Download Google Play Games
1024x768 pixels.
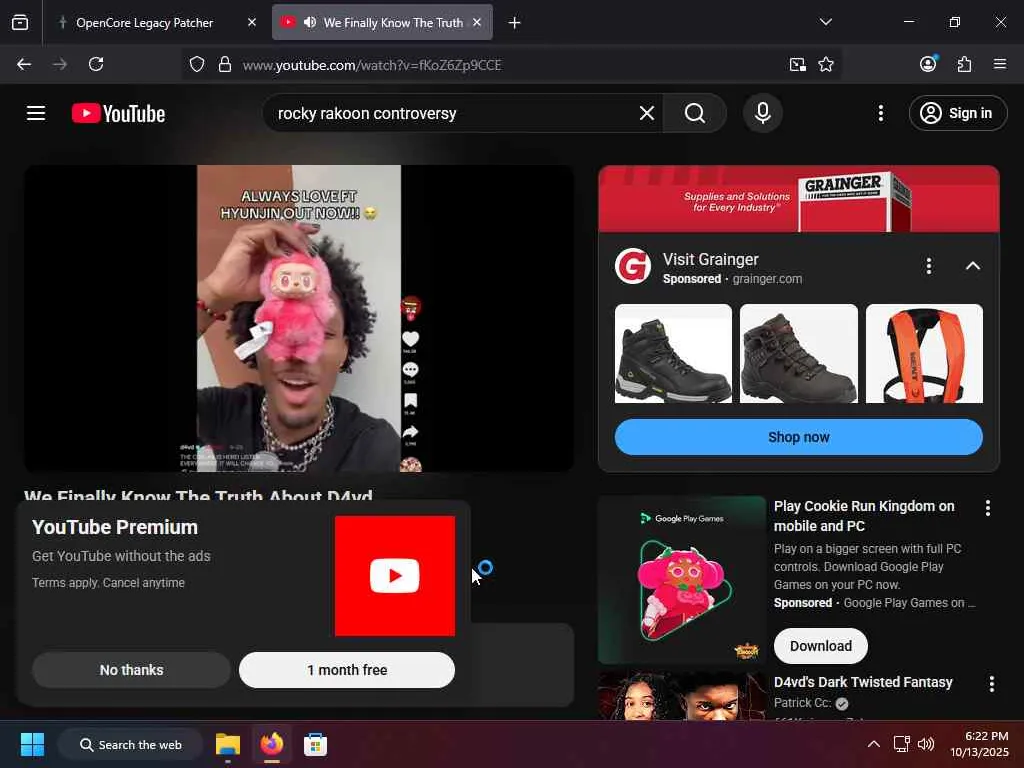click(x=820, y=646)
